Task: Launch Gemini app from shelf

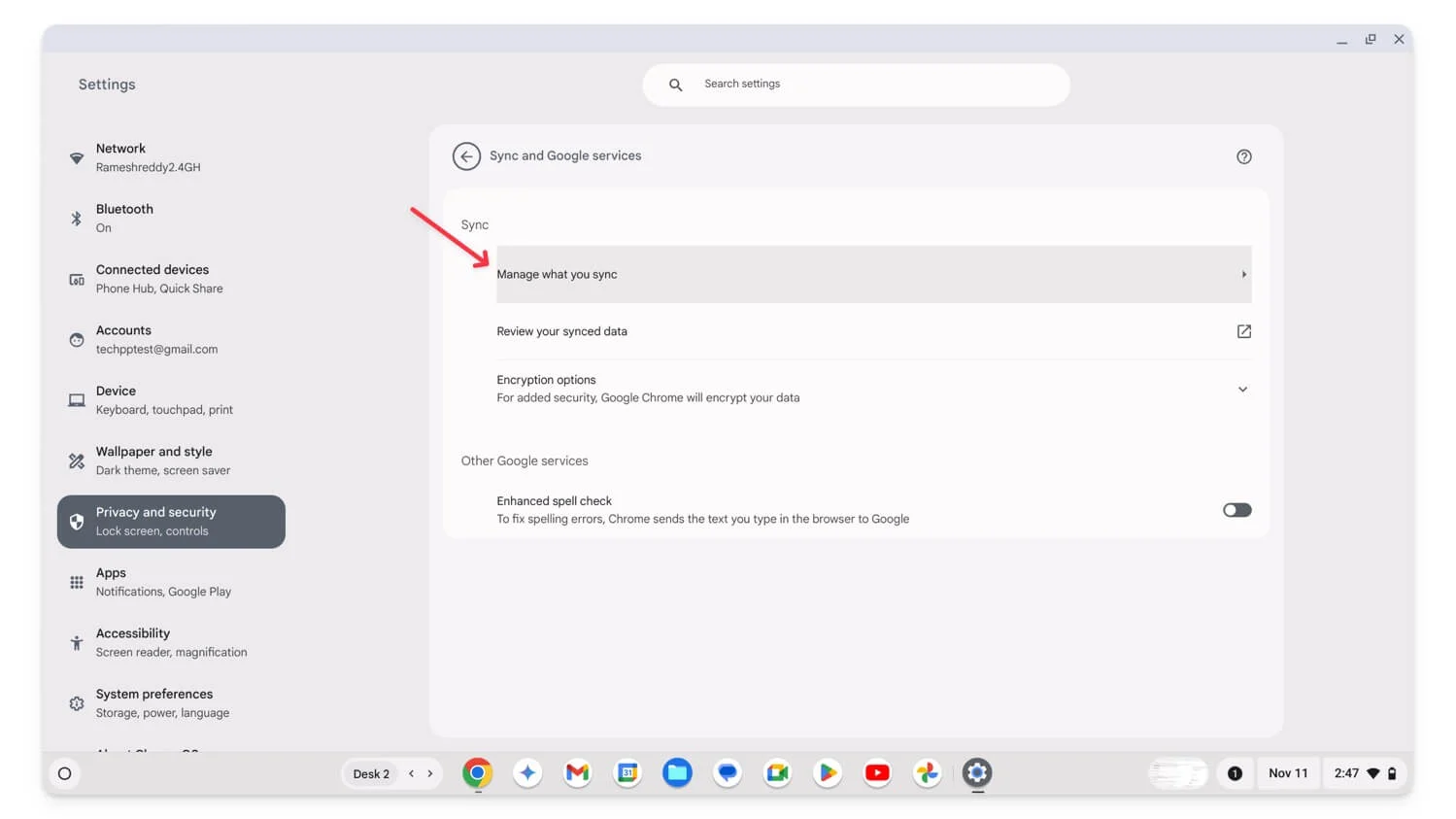Action: pyautogui.click(x=527, y=773)
